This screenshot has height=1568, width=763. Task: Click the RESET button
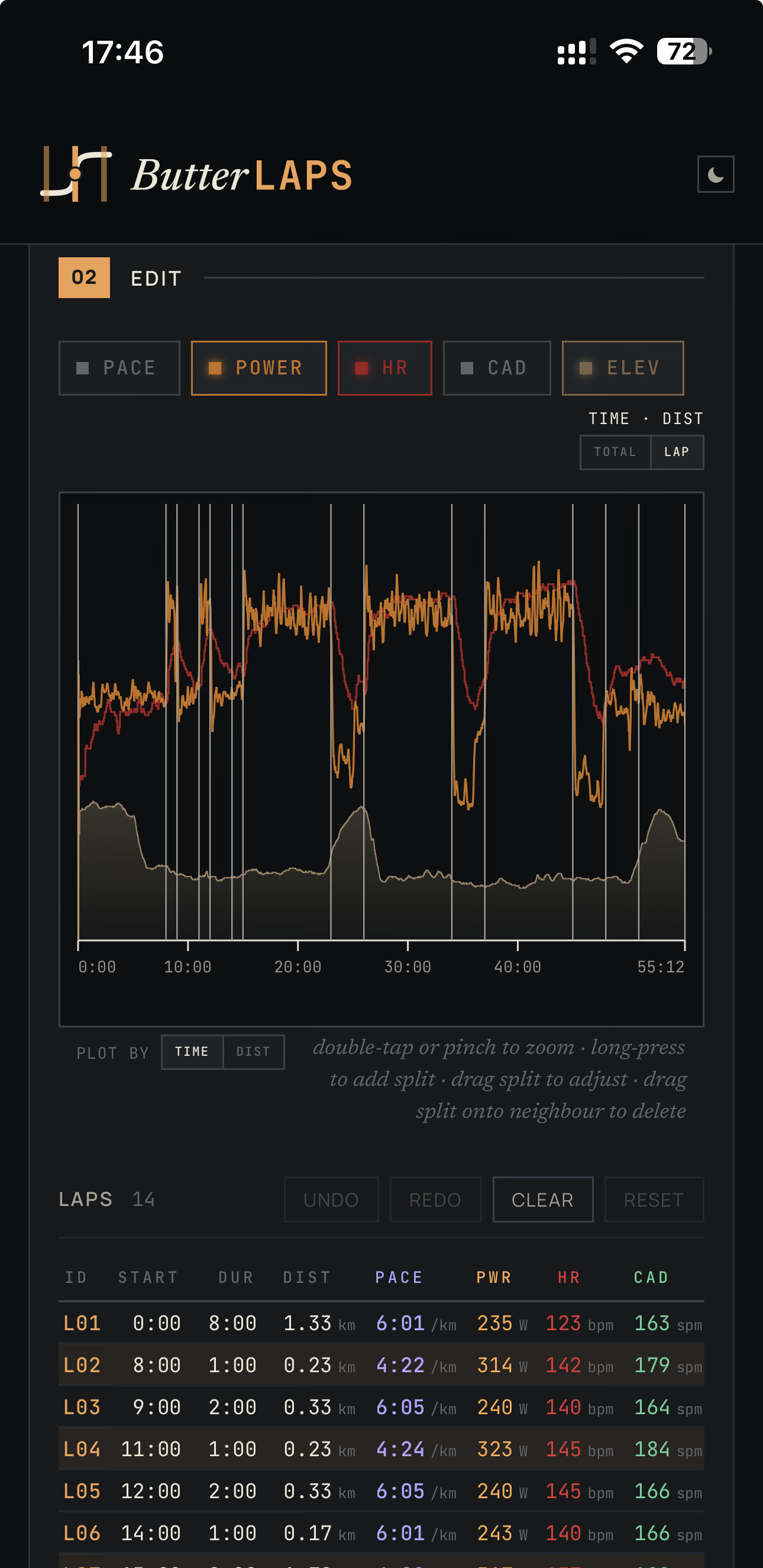point(654,1200)
